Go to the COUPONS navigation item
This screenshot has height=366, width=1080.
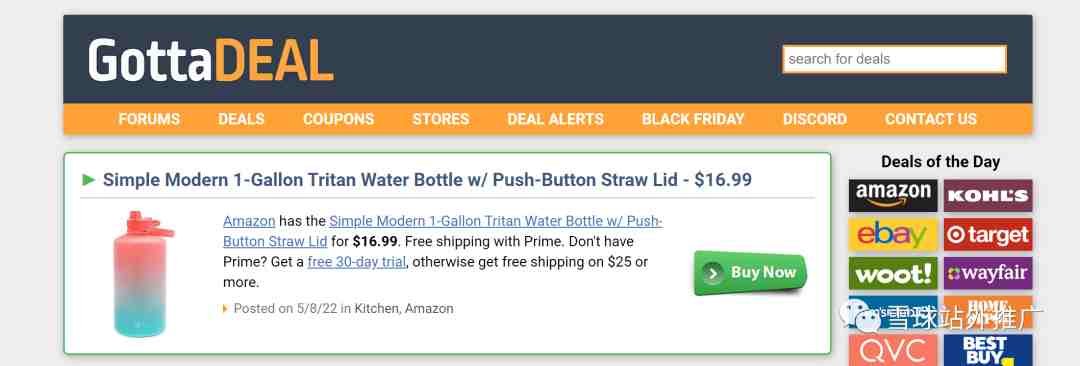tap(338, 119)
